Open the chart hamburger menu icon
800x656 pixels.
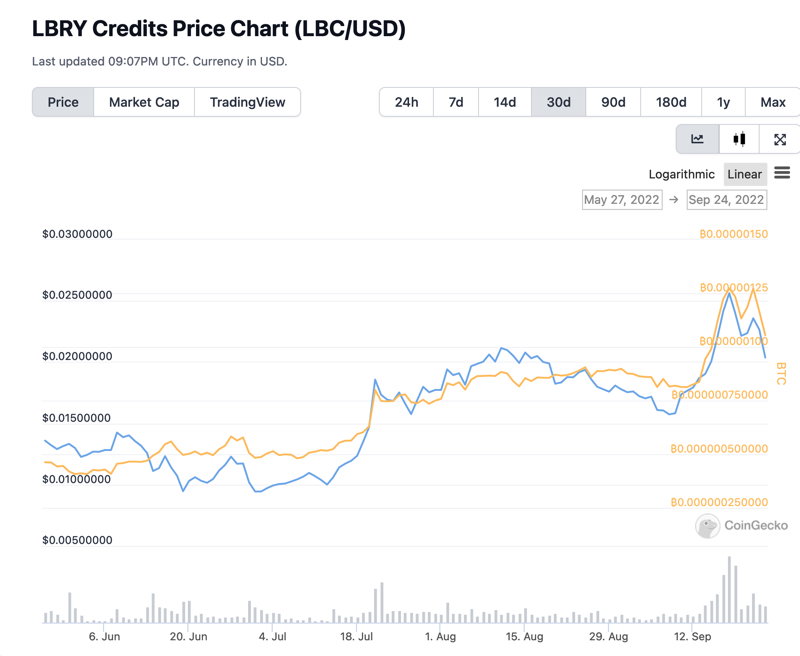pyautogui.click(x=782, y=173)
